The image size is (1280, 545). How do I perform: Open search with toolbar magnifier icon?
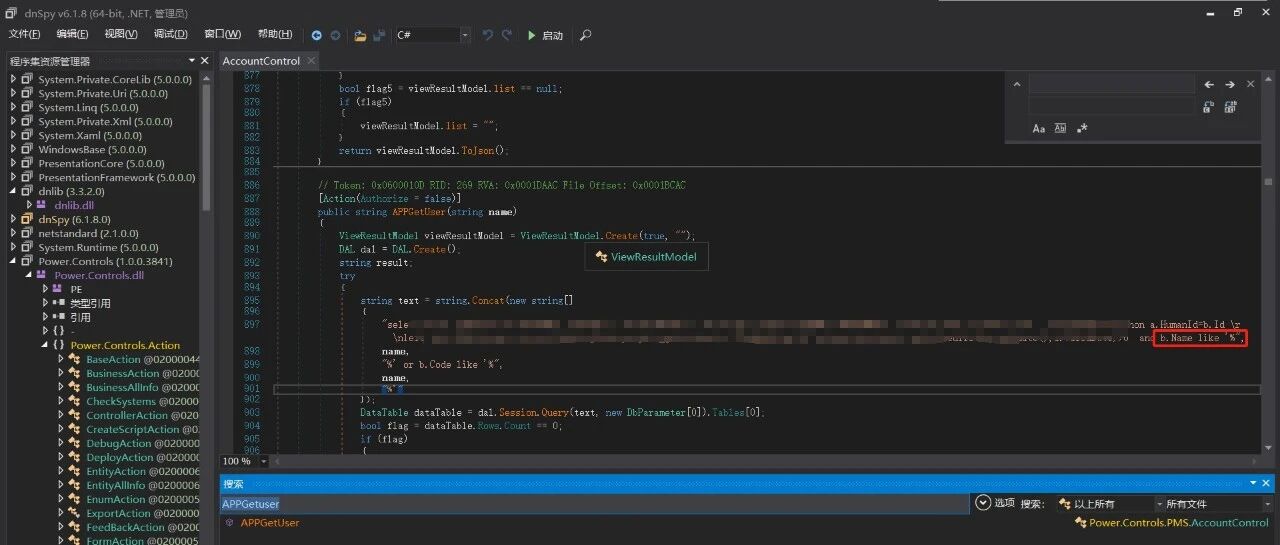[x=585, y=35]
